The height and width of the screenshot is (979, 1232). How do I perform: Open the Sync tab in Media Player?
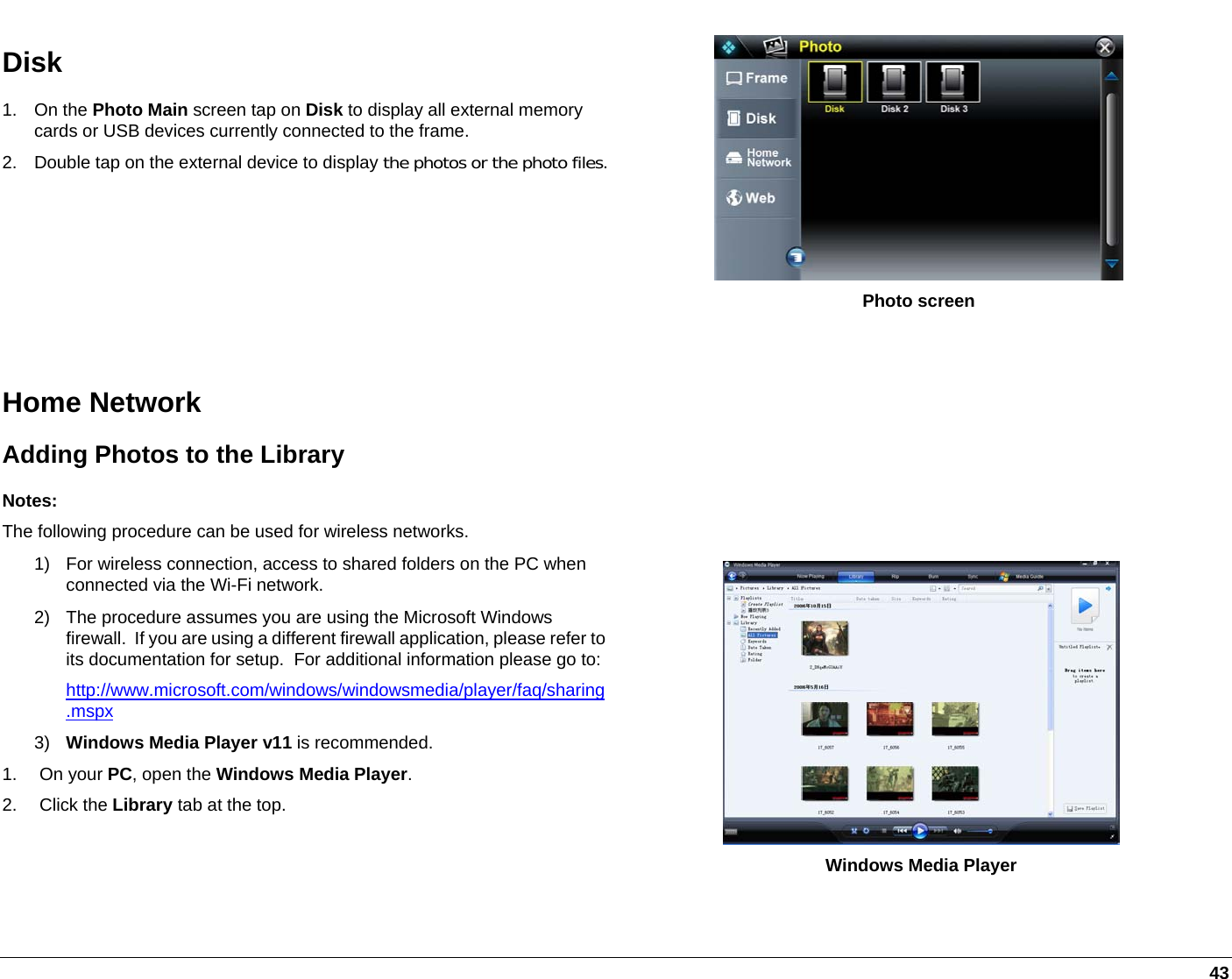point(973,577)
